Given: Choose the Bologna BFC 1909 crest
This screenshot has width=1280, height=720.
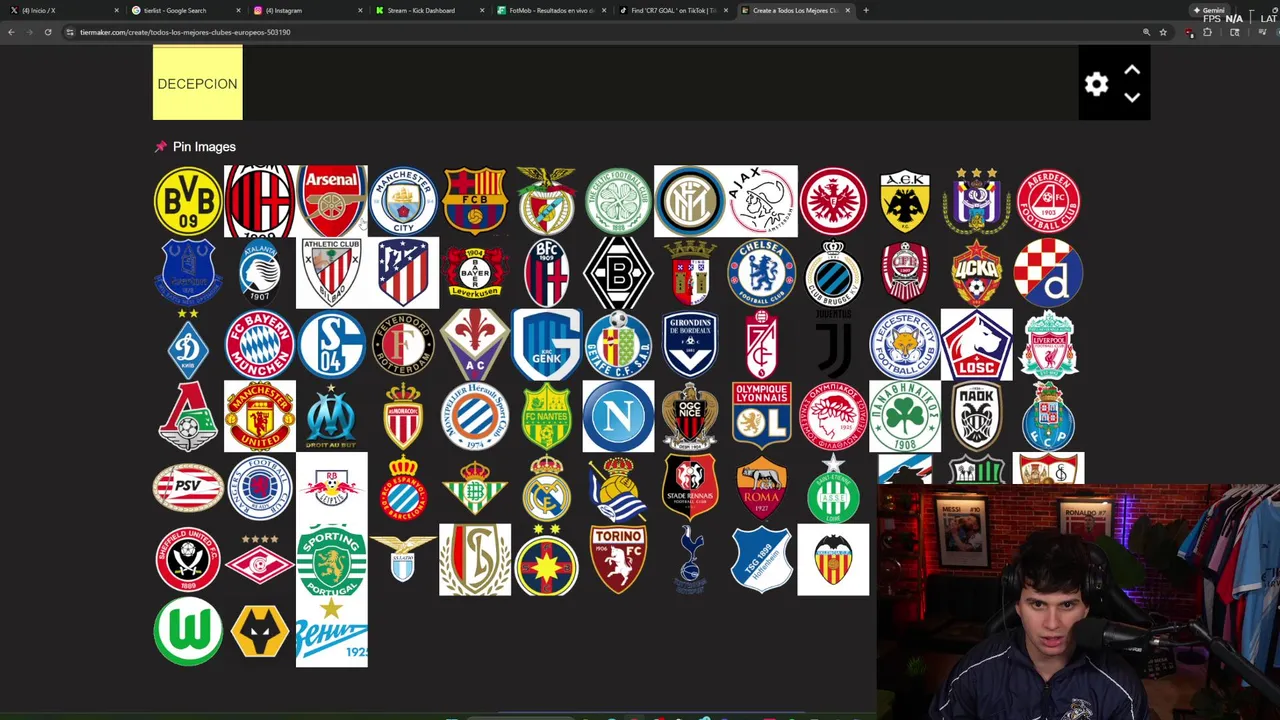Looking at the screenshot, I should point(547,273).
